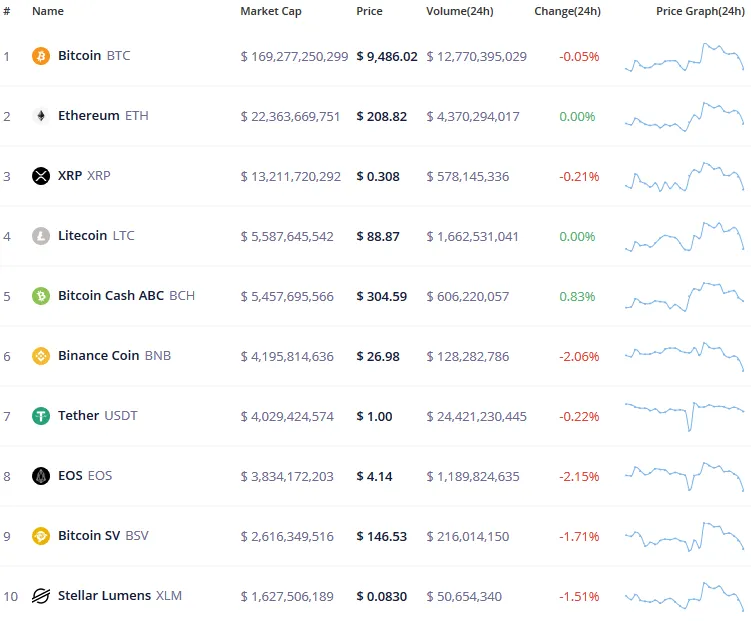Open the Binance Coin name link

pos(98,355)
